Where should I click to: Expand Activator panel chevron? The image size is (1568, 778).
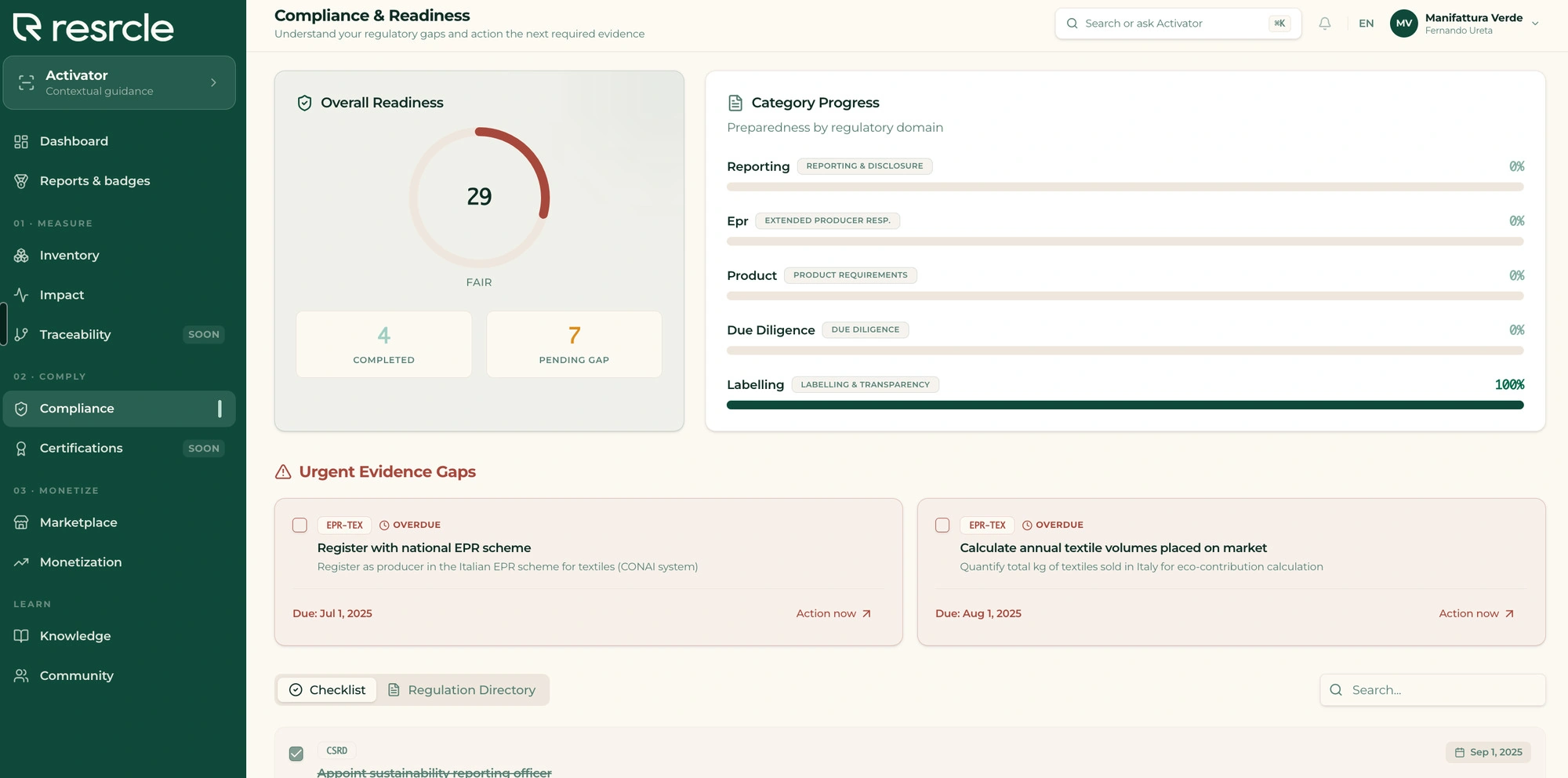coord(213,82)
